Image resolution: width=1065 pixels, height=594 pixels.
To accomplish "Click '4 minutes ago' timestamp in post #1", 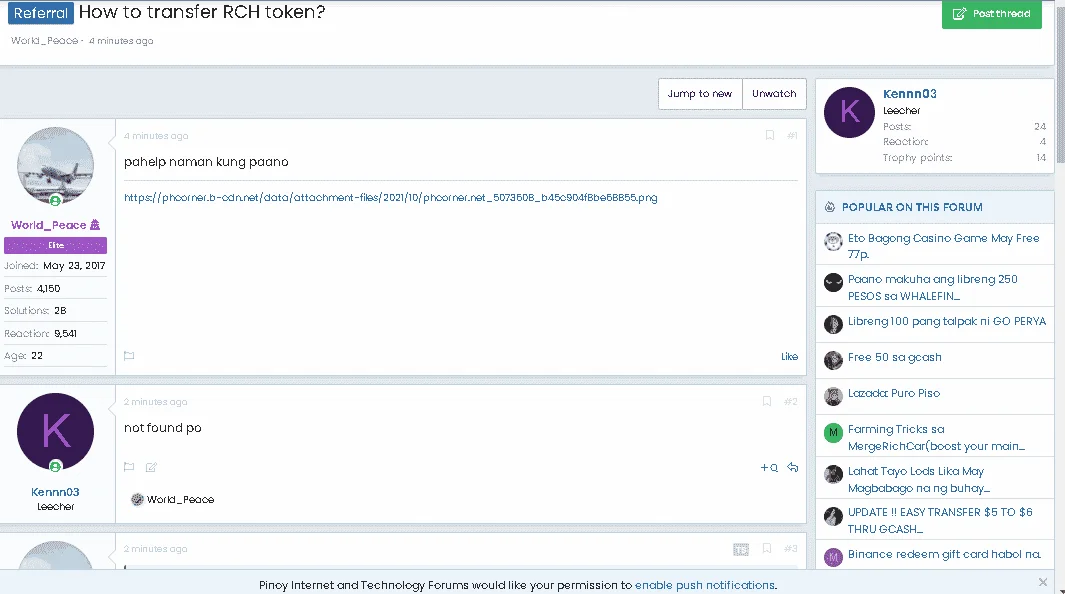I will click(x=156, y=136).
